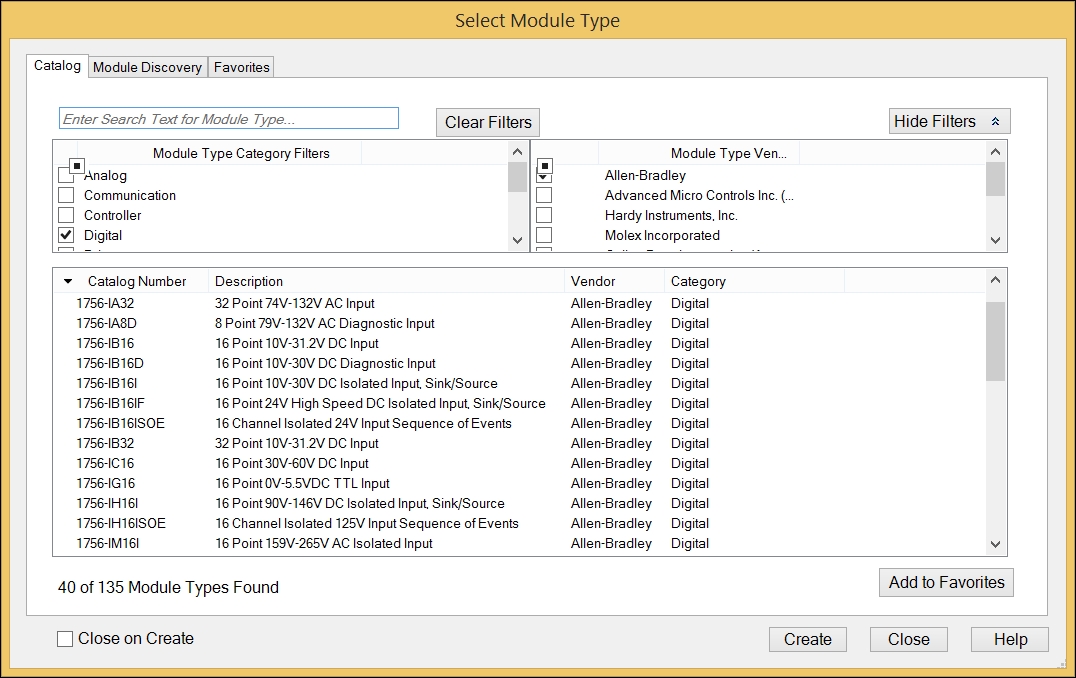Open the Favorites tab
Screen dimensions: 1076x678
pyautogui.click(x=240, y=66)
